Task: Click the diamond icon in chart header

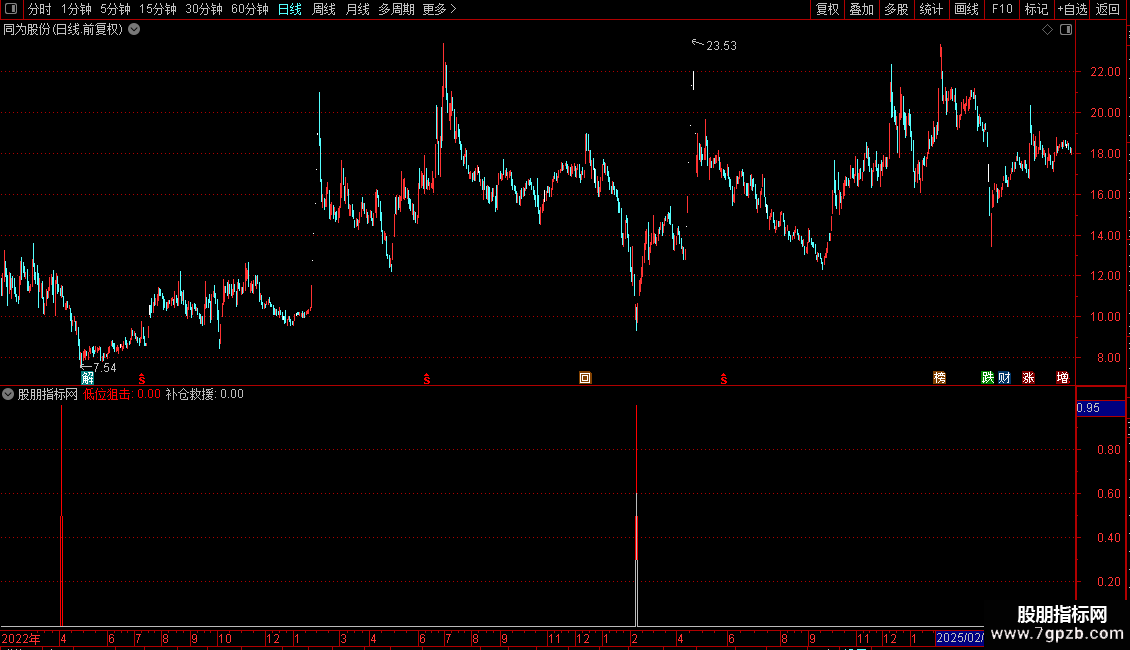Action: coord(1048,30)
